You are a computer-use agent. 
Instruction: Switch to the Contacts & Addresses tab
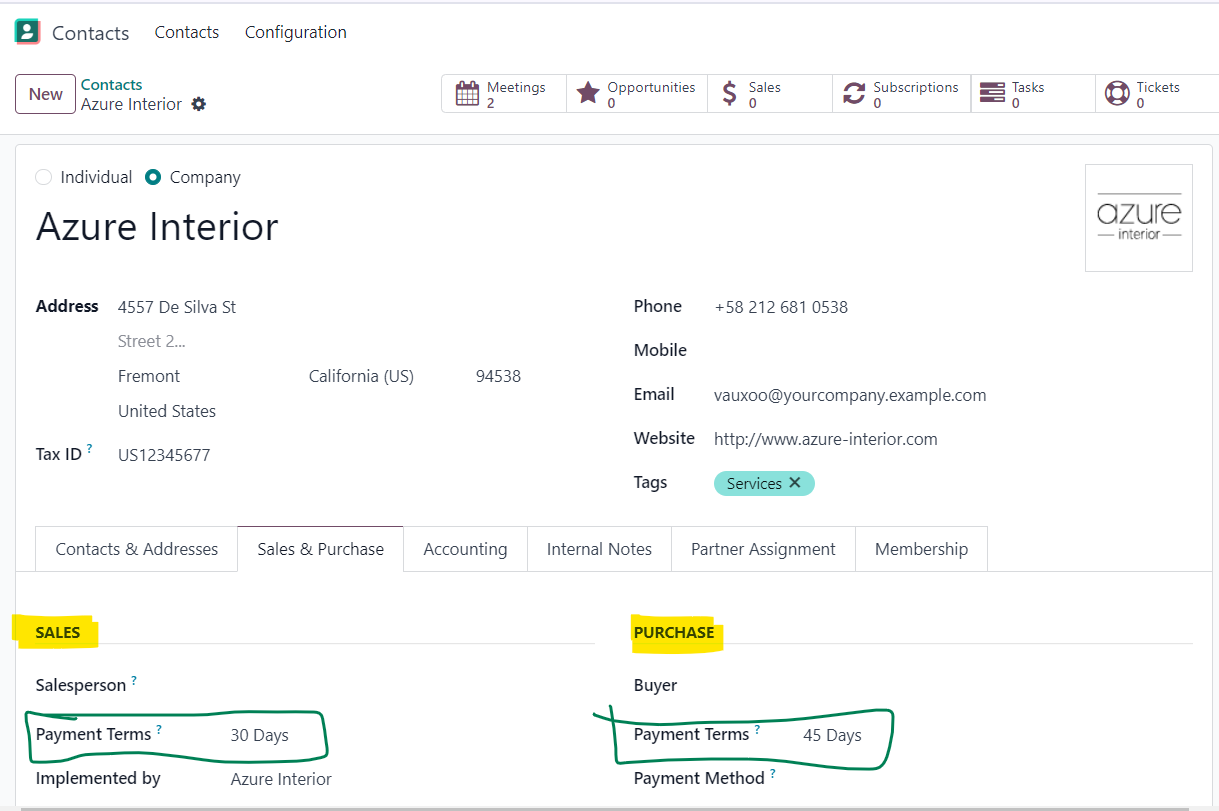[x=137, y=549]
